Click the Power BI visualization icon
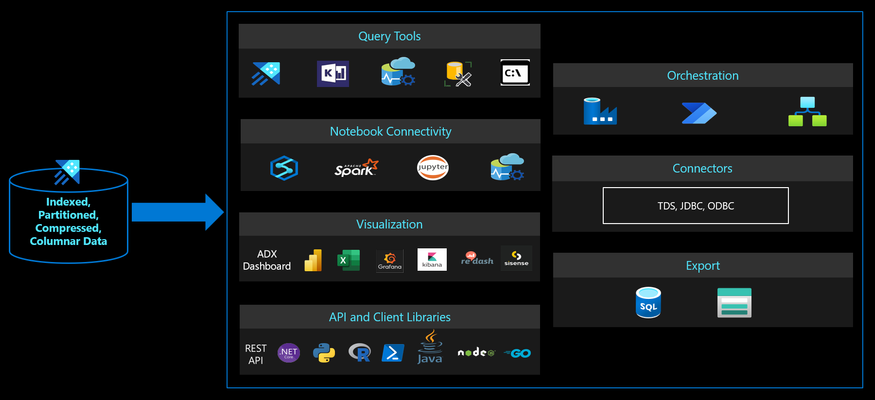Viewport: 875px width, 400px height. click(313, 260)
